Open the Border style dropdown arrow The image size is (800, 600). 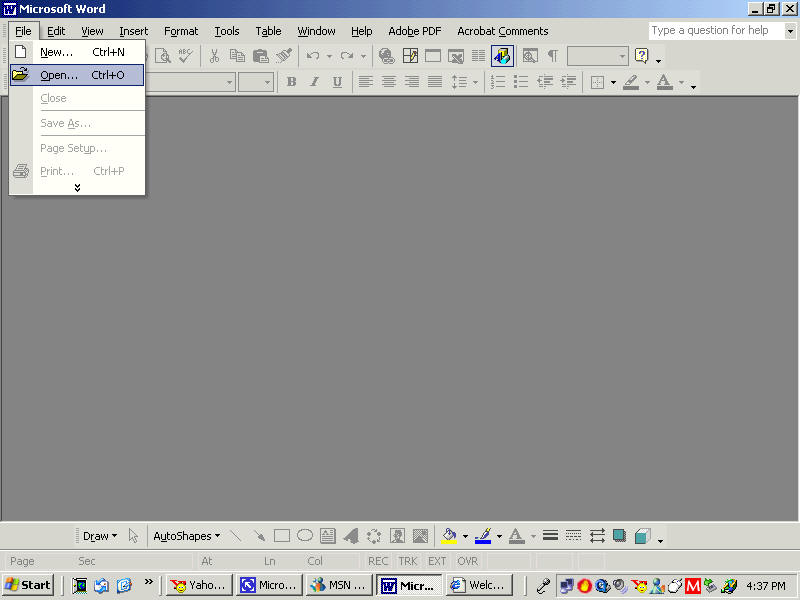pyautogui.click(x=613, y=82)
